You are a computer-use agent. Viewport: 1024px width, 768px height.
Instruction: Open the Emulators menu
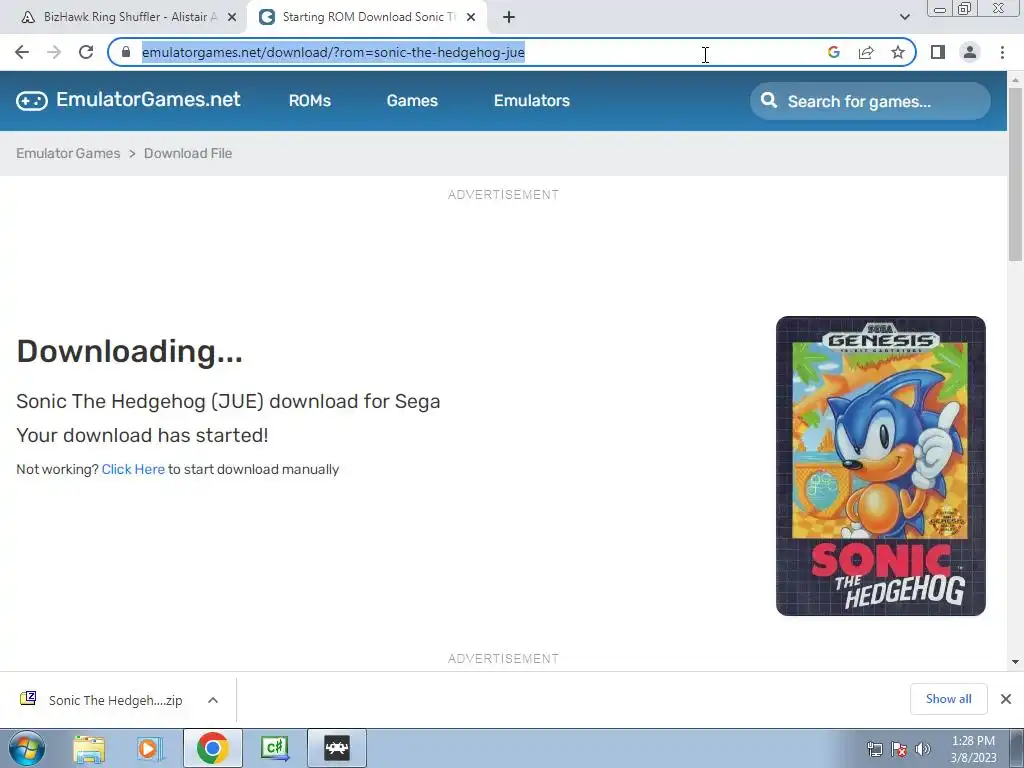point(532,101)
